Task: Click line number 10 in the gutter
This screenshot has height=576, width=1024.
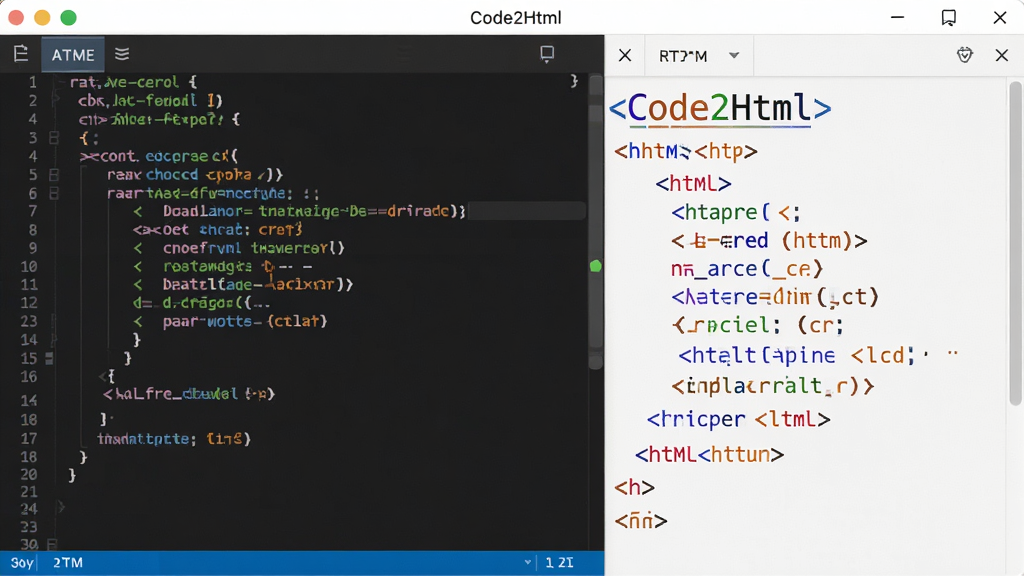Action: point(29,266)
